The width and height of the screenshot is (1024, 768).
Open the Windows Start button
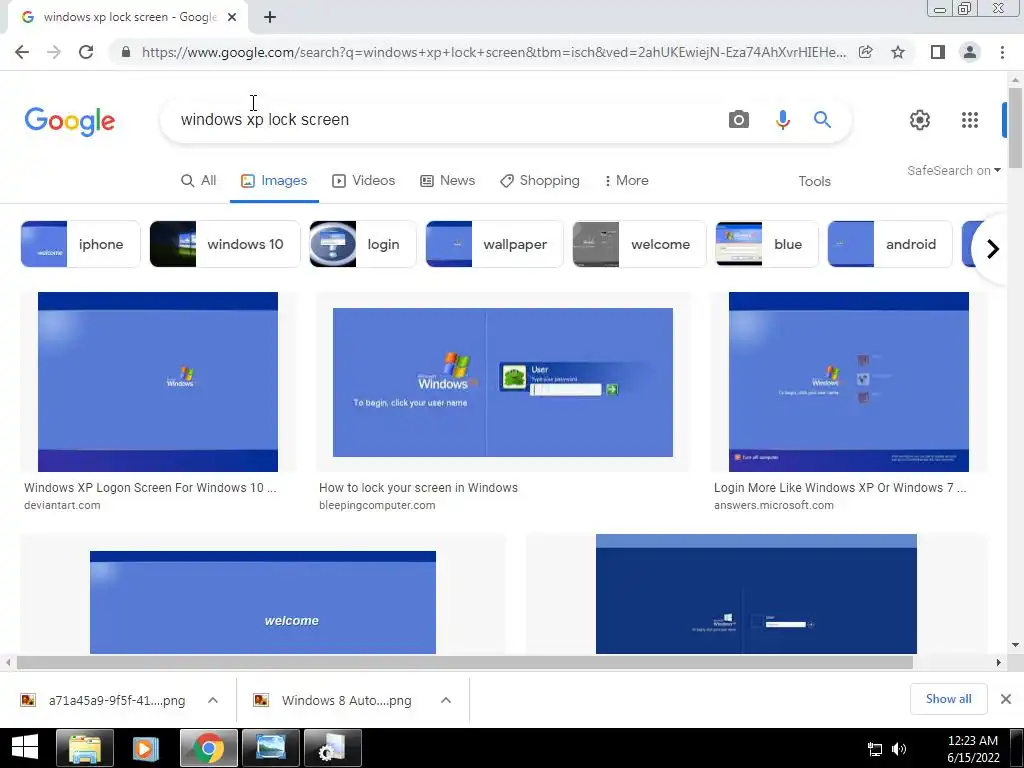point(25,748)
